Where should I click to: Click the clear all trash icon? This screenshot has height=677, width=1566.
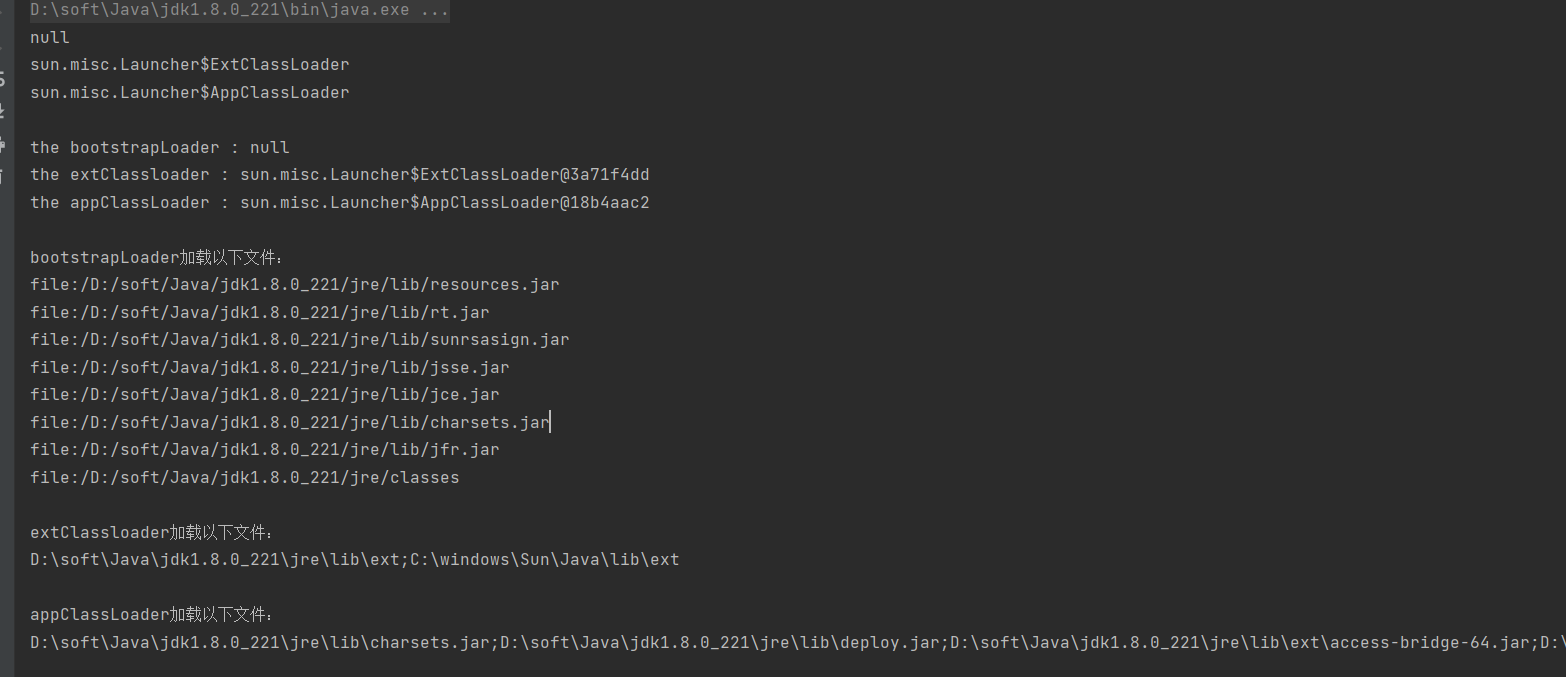[x=2, y=175]
